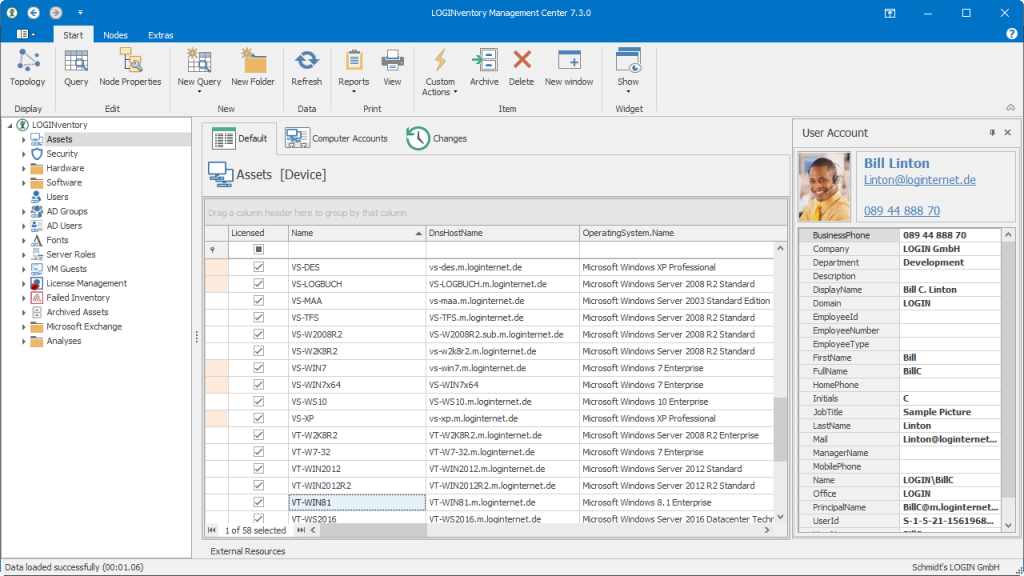Select Security node in tree
The width and height of the screenshot is (1024, 576).
tap(62, 153)
